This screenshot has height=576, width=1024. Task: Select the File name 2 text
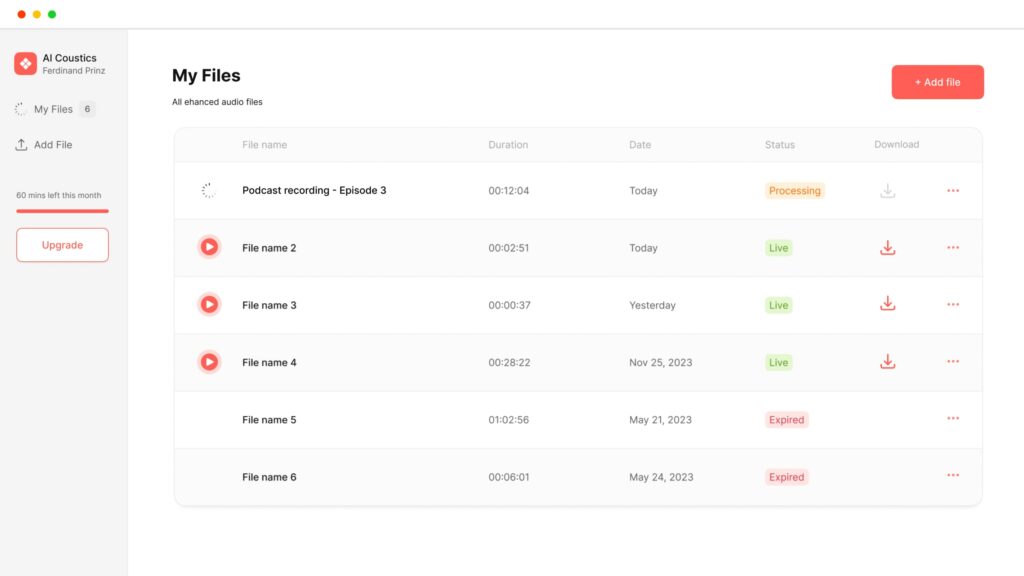[x=269, y=248]
